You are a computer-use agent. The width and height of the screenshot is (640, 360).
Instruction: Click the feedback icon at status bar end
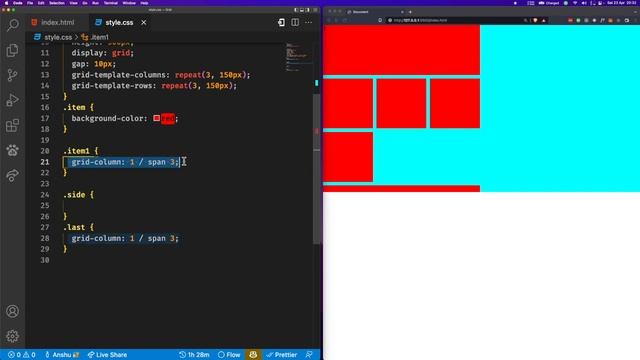309,355
